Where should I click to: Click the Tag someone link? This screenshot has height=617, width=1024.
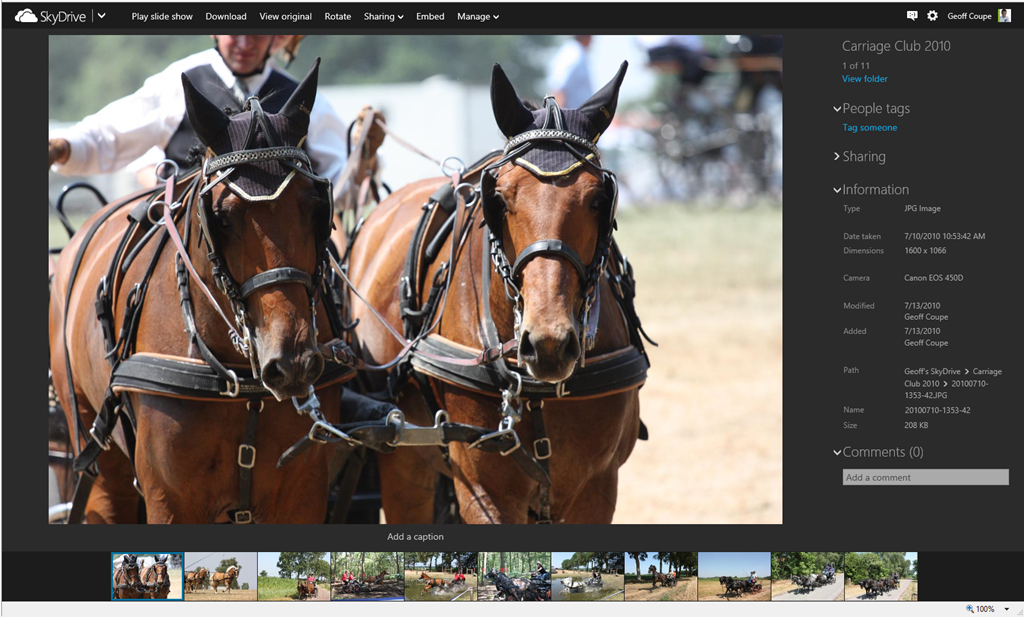coord(869,128)
